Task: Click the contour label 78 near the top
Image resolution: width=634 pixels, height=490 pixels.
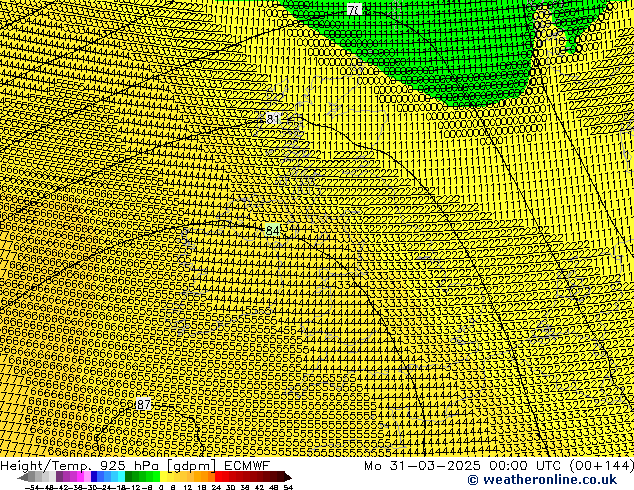Action: pos(354,9)
